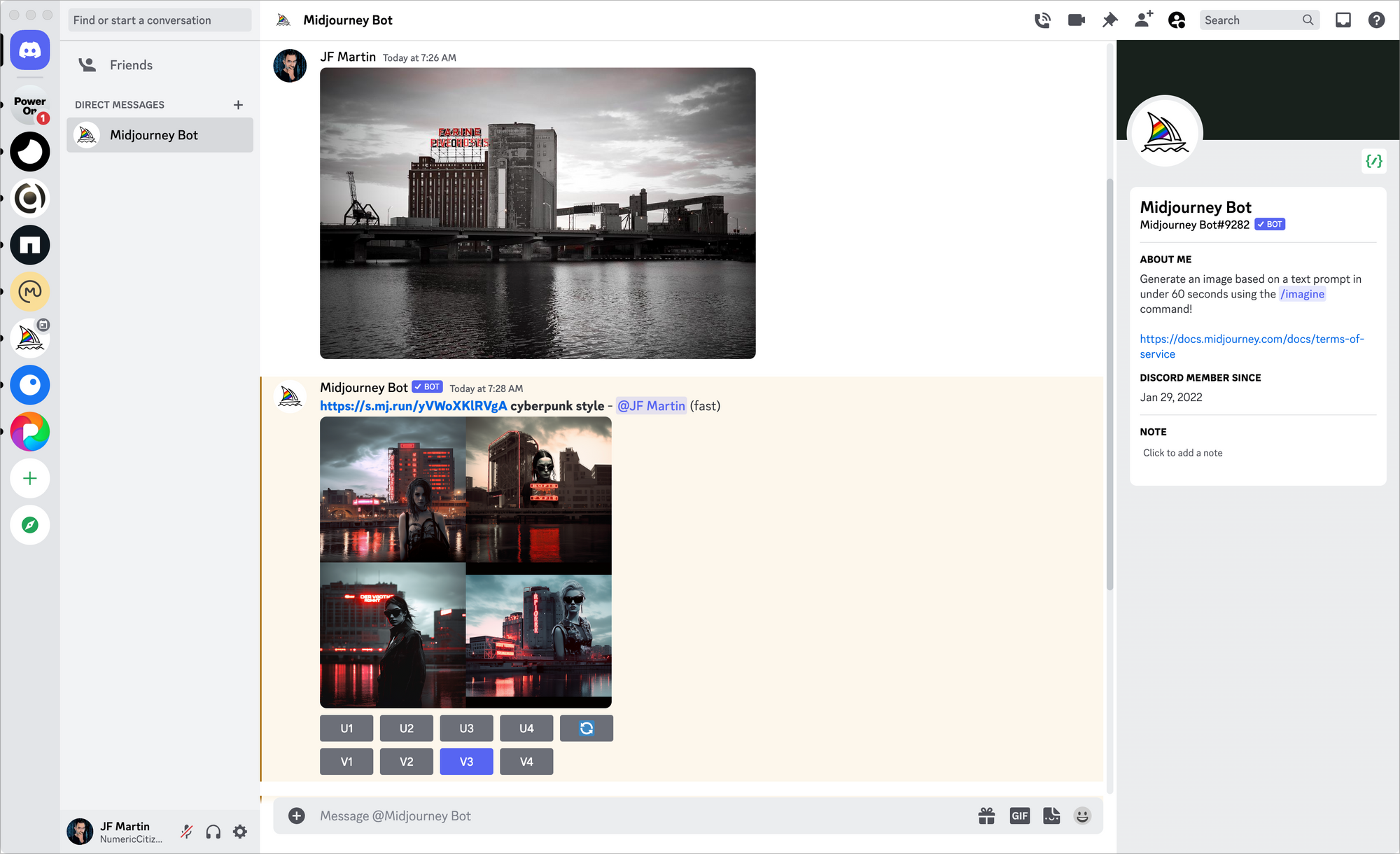
Task: Upscale the first image with U1
Action: click(346, 728)
